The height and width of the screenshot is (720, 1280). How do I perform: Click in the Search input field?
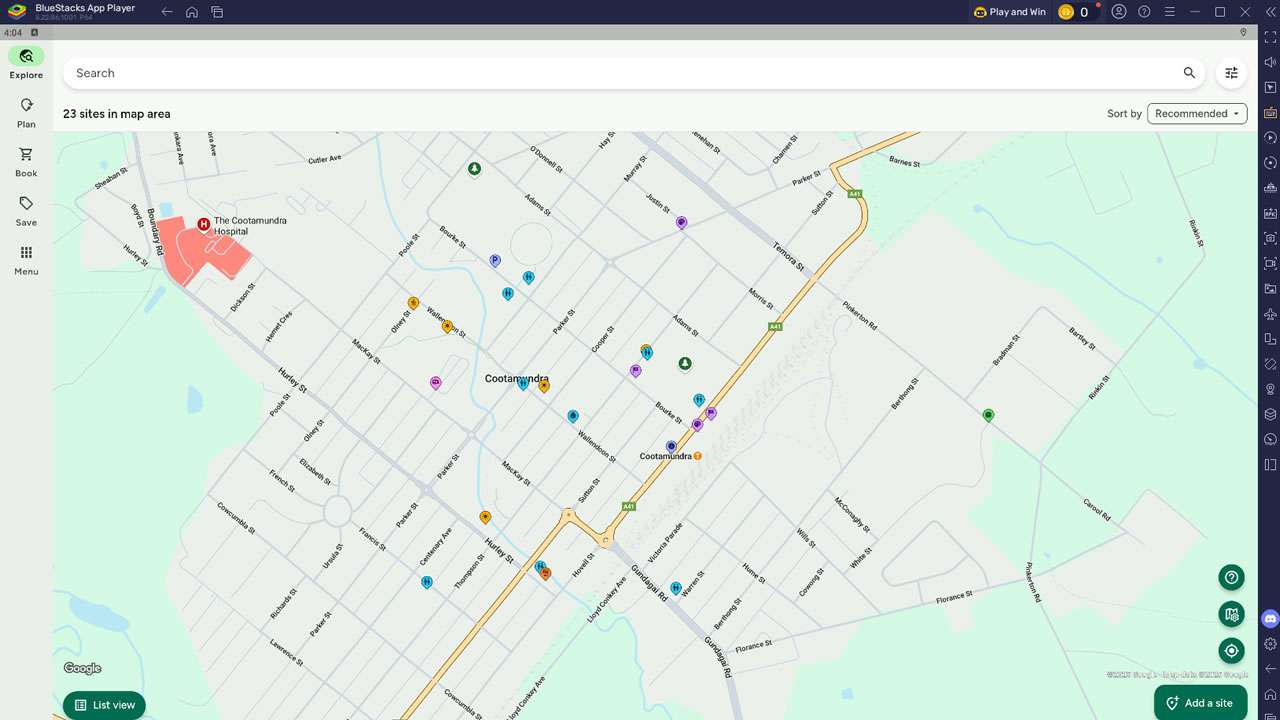pyautogui.click(x=600, y=73)
